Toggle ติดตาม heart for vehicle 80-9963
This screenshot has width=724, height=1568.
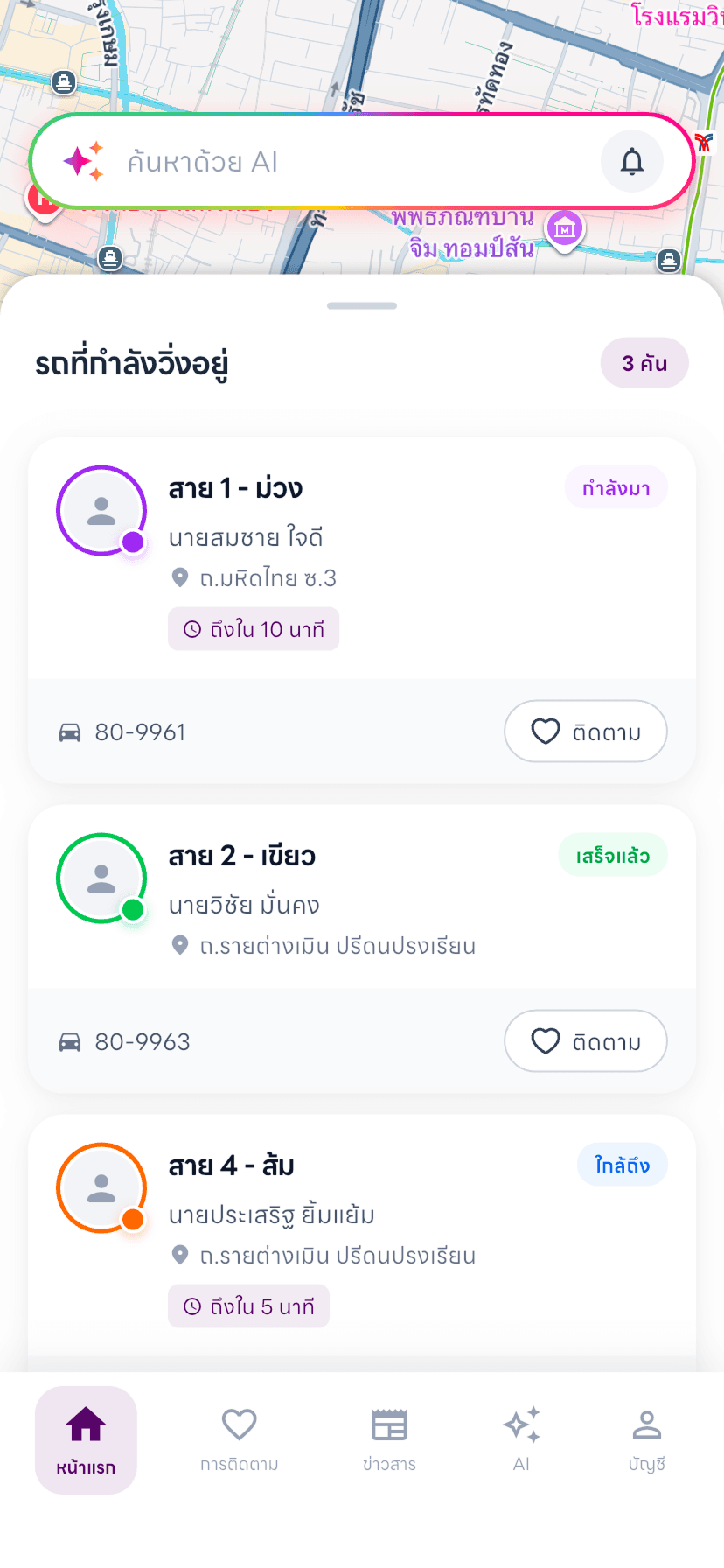coord(586,1041)
